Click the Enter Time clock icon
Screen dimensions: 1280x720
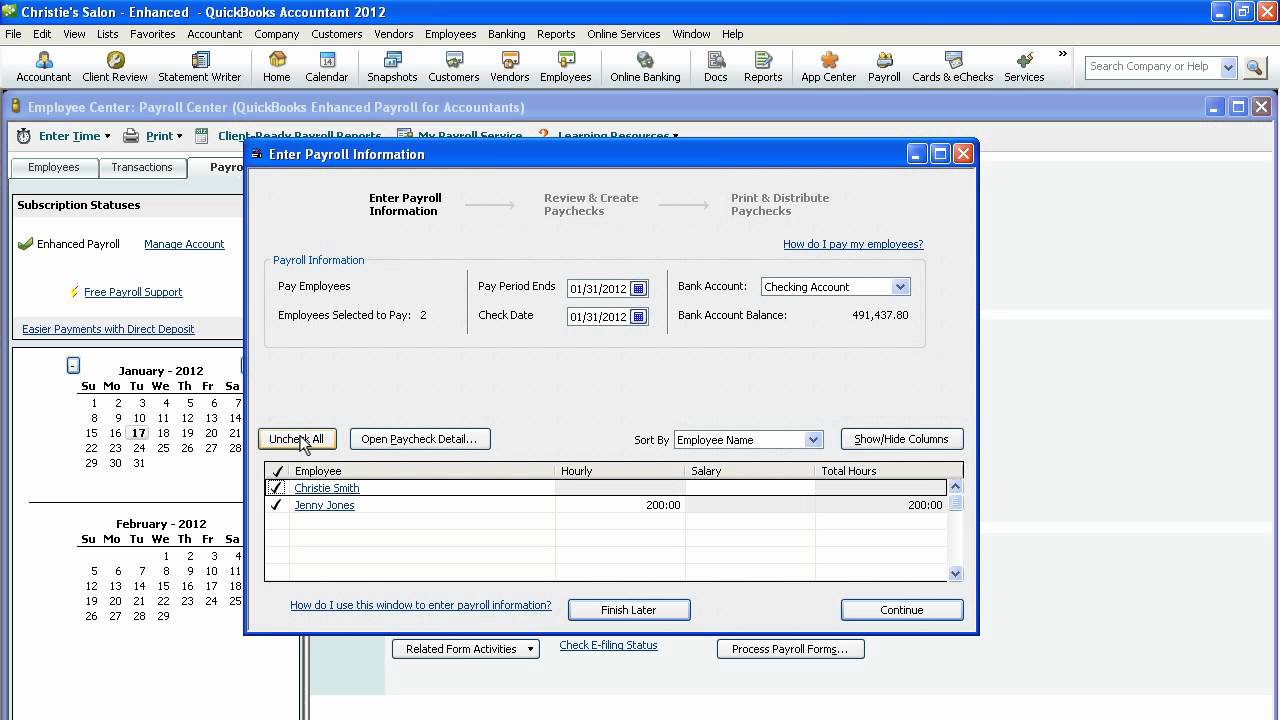(x=24, y=136)
